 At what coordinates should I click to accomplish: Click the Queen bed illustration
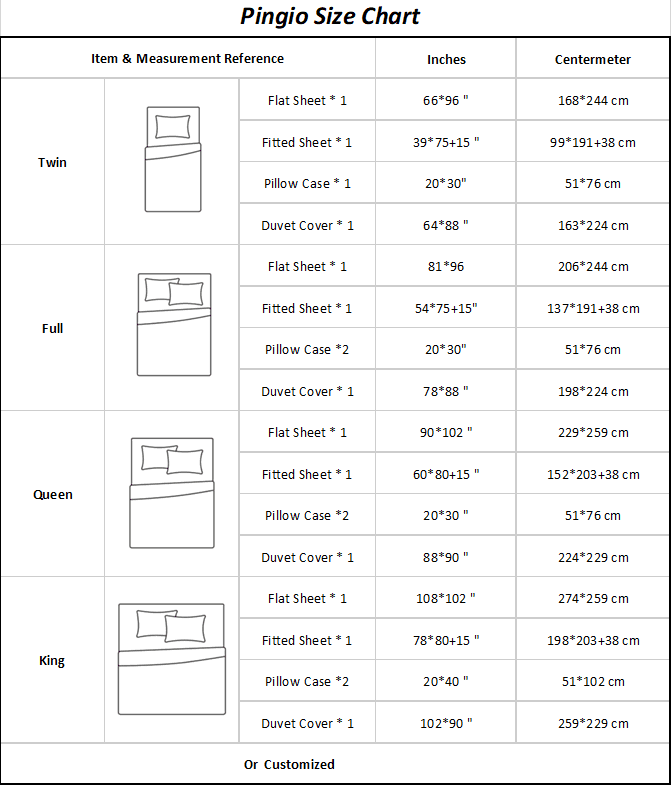(172, 493)
